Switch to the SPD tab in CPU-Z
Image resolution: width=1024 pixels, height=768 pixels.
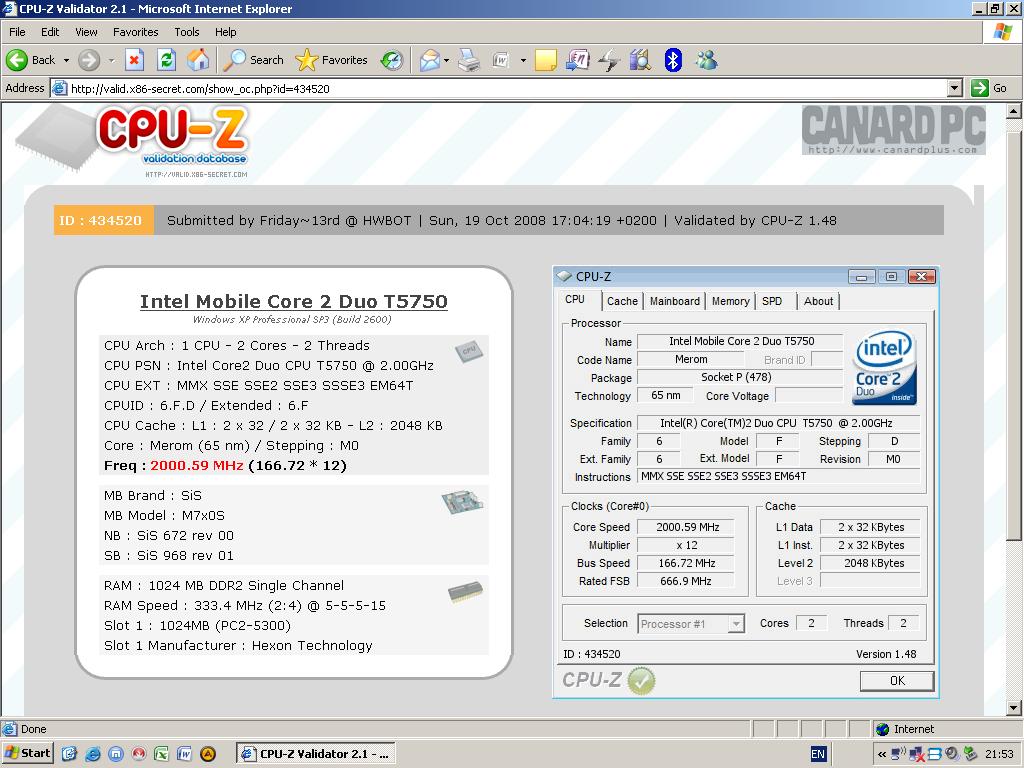[772, 301]
